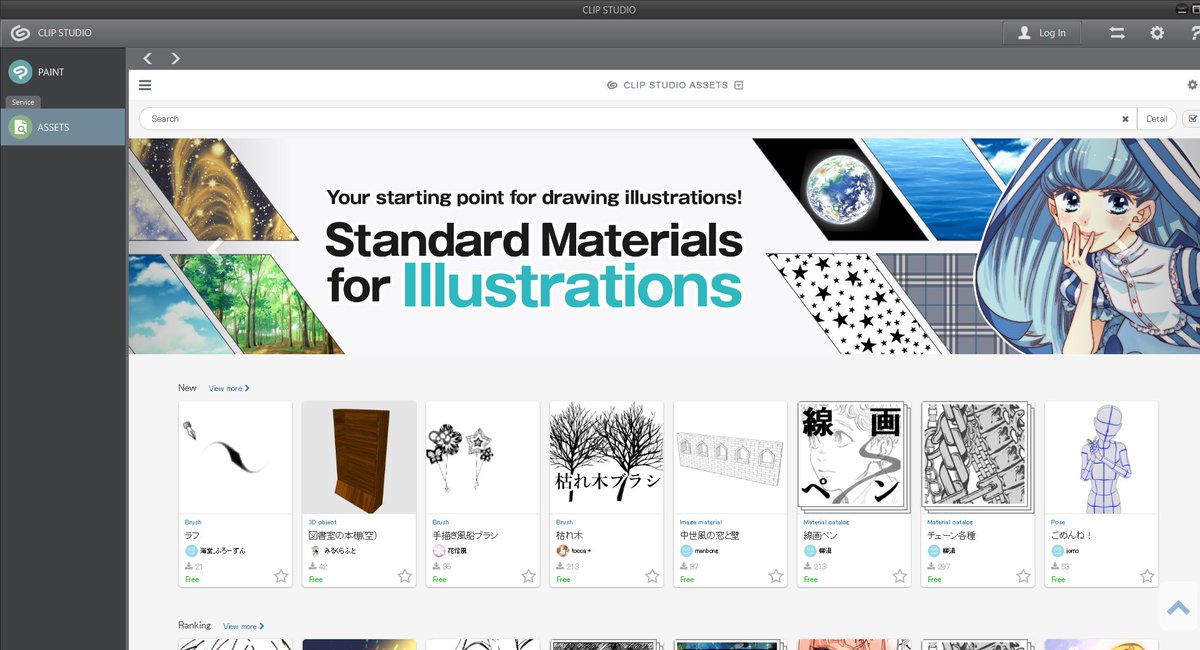The width and height of the screenshot is (1200, 650).
Task: Click the Log In button
Action: click(1042, 33)
